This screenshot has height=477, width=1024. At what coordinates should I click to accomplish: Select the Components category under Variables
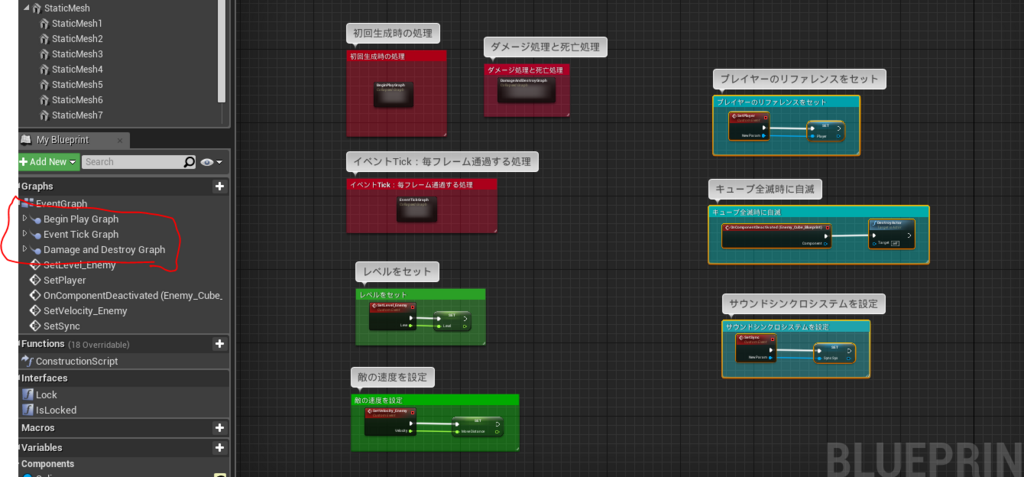(x=48, y=464)
